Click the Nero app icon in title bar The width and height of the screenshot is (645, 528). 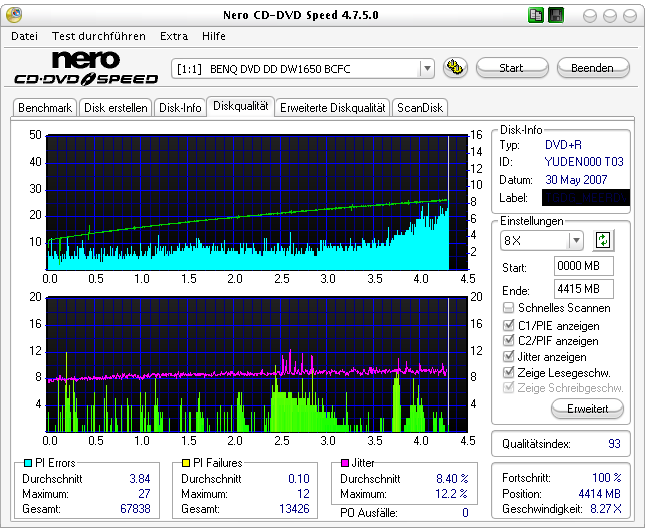pos(14,15)
